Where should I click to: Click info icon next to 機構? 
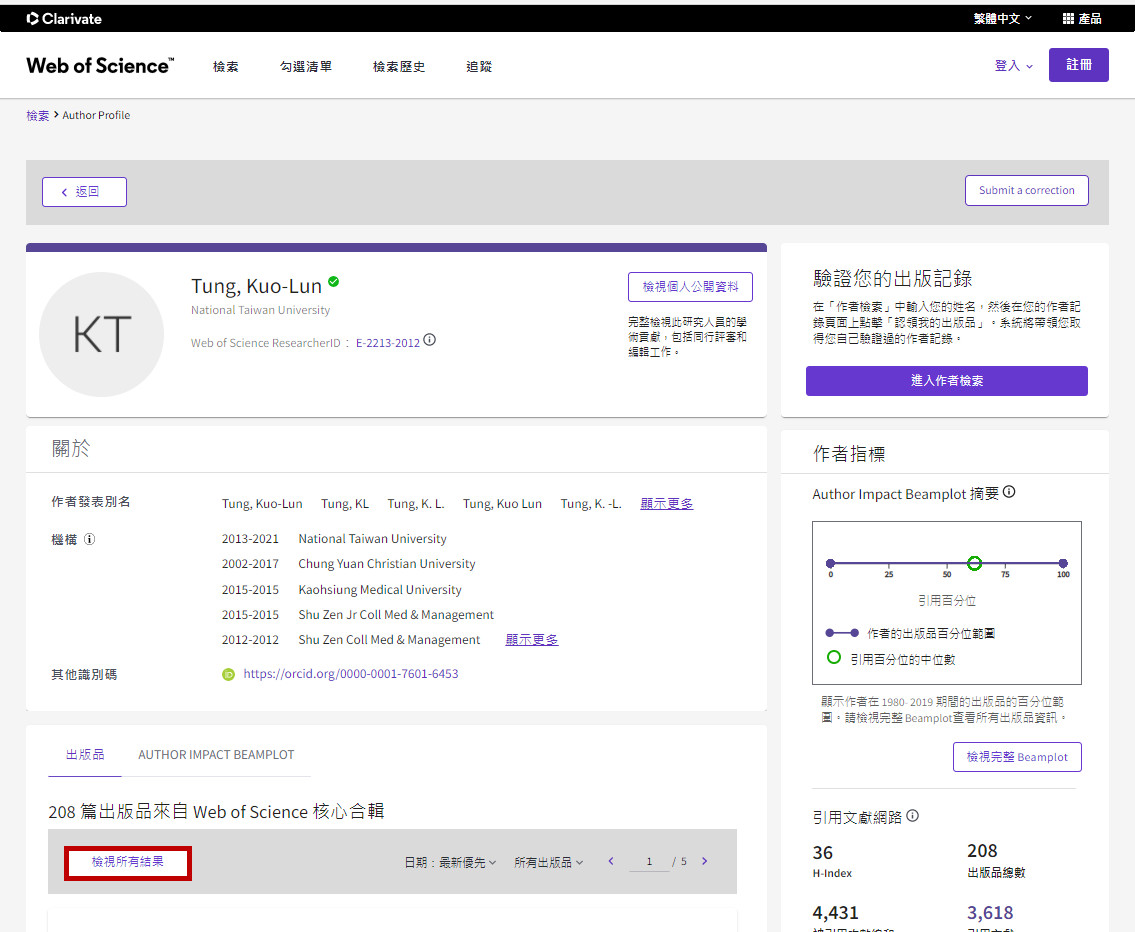(x=90, y=539)
